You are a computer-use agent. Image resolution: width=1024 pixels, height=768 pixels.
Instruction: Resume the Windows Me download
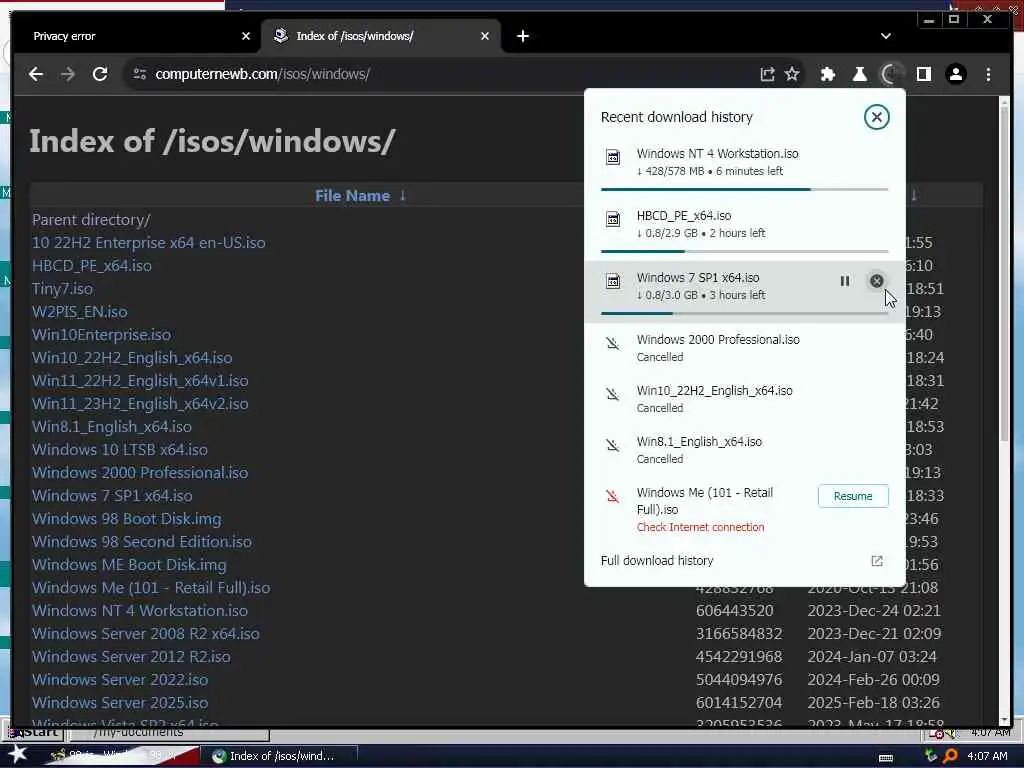pos(853,496)
